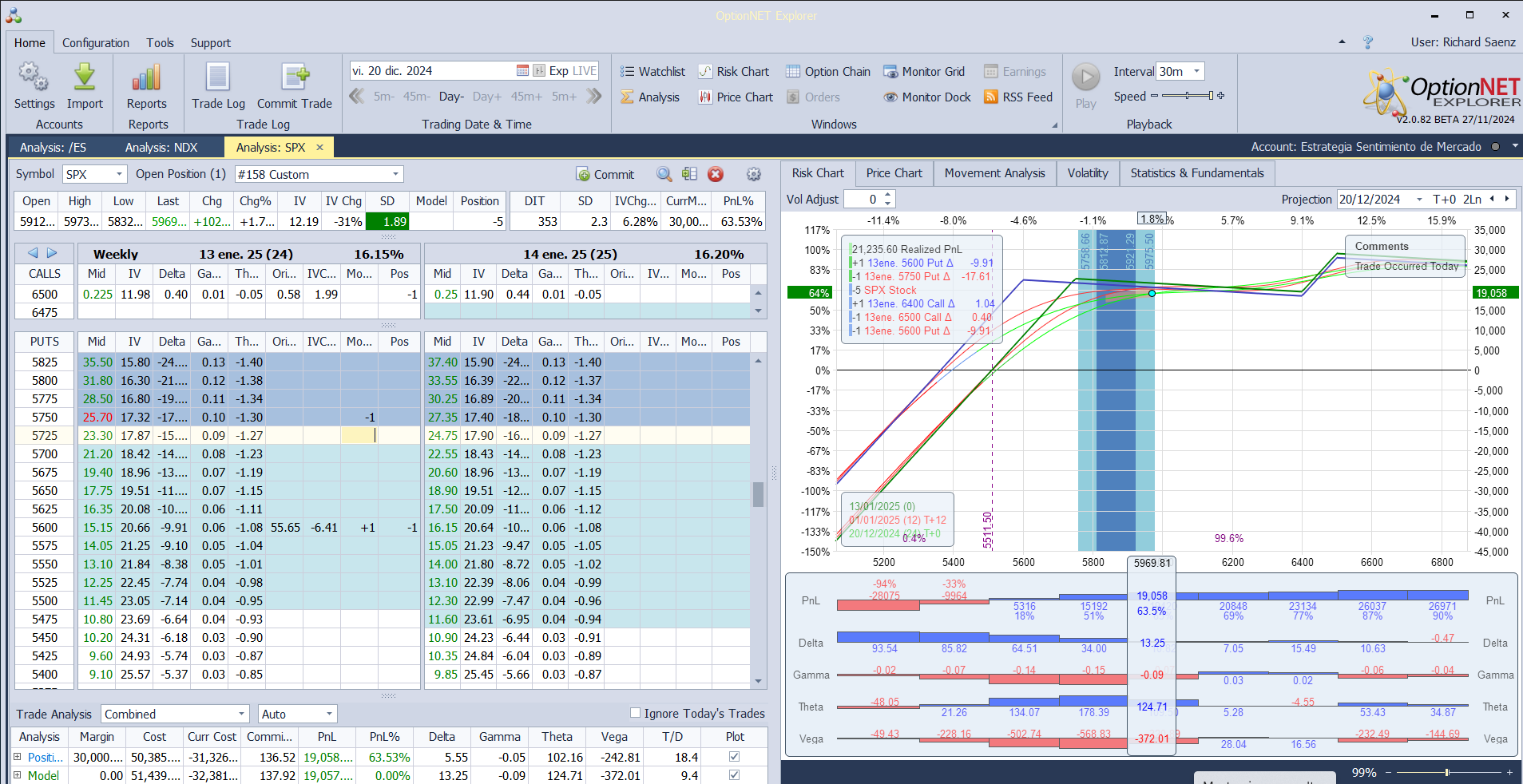
Task: Open the Support ribbon tab
Action: click(x=211, y=43)
